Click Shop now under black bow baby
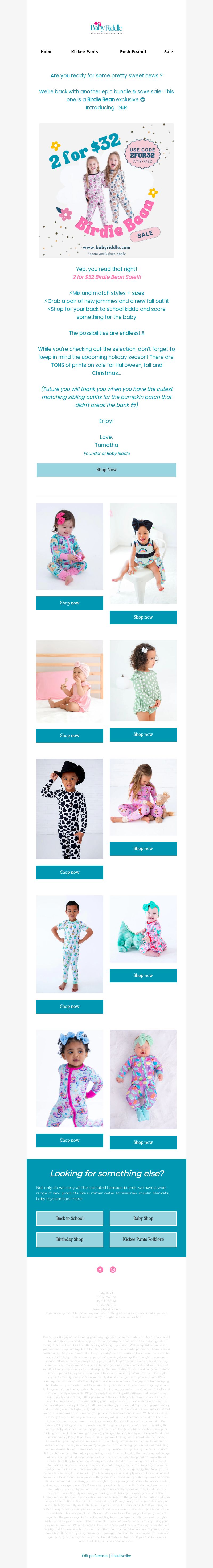Image resolution: width=213 pixels, height=1568 pixels. tap(143, 617)
